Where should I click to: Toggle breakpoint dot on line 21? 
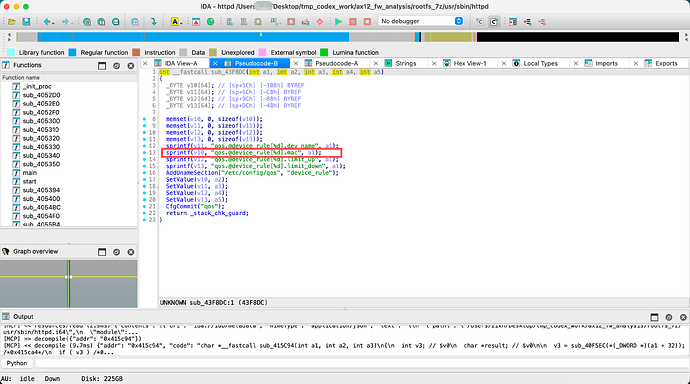pos(145,206)
